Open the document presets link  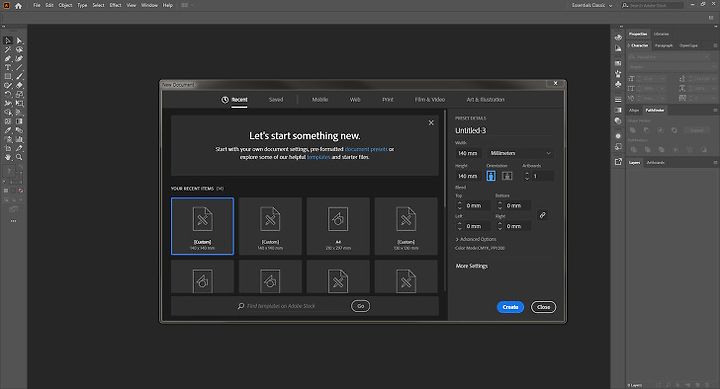[366, 149]
